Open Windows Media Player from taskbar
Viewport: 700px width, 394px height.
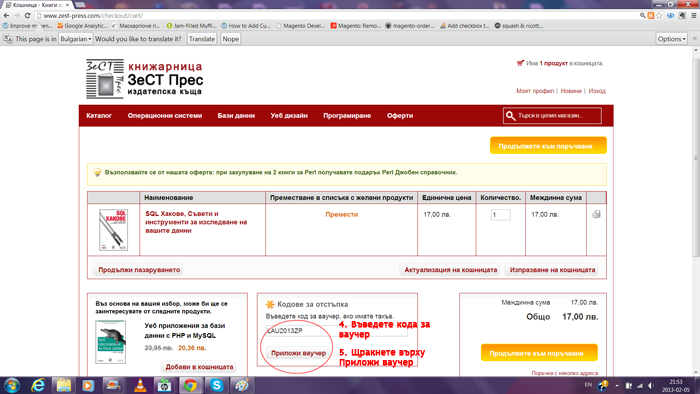(88, 385)
